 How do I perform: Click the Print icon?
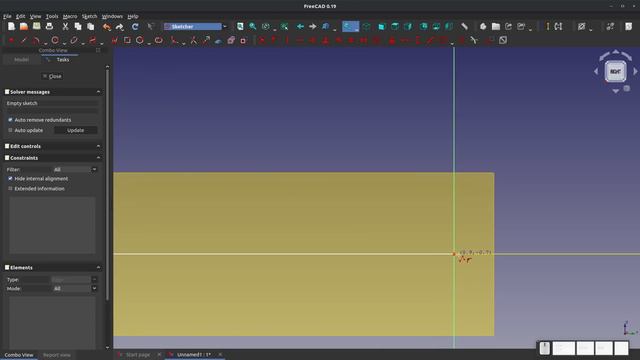(x=49, y=27)
